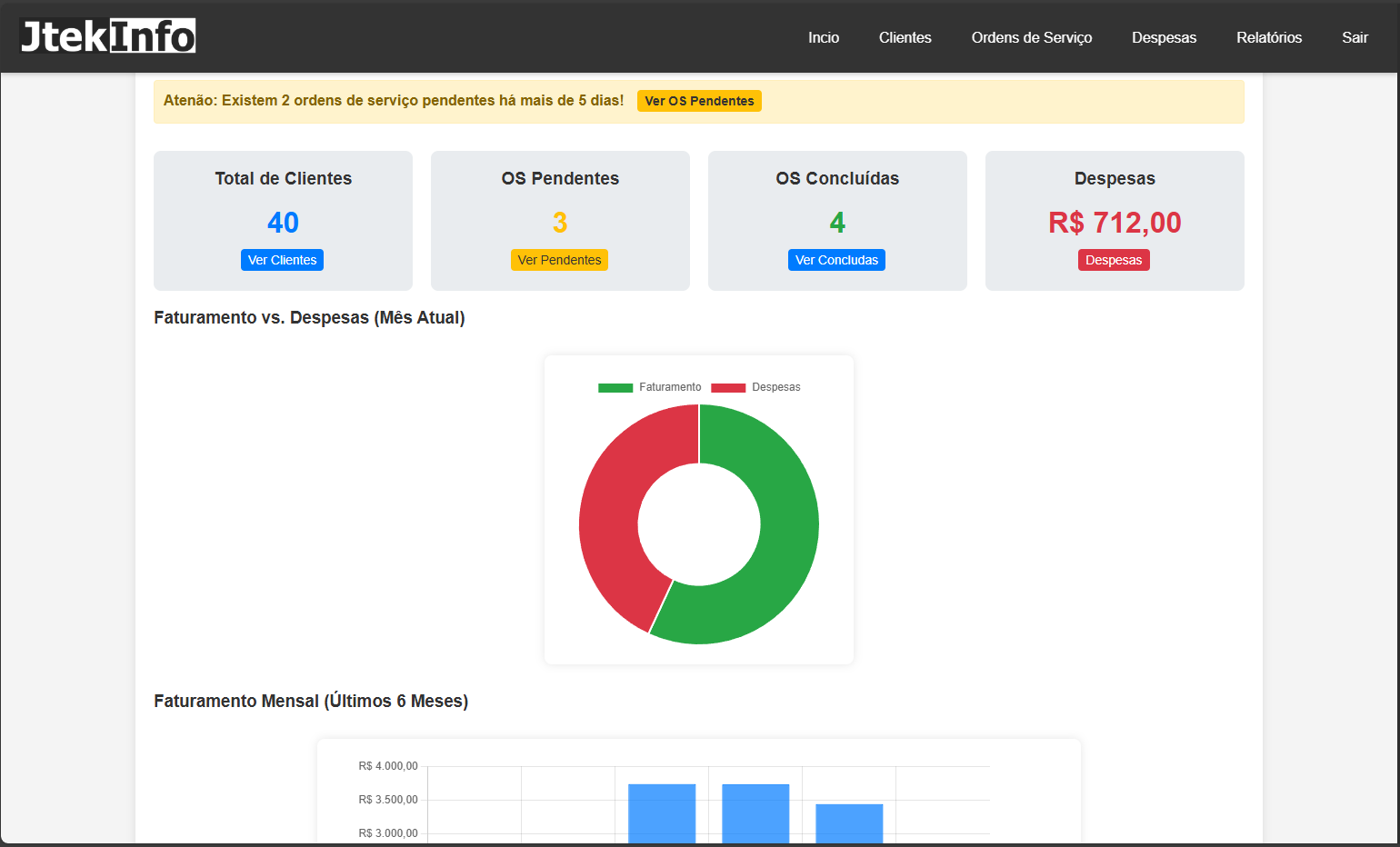The image size is (1400, 847).
Task: Click the yellow Ver Pendentes button
Action: point(559,260)
